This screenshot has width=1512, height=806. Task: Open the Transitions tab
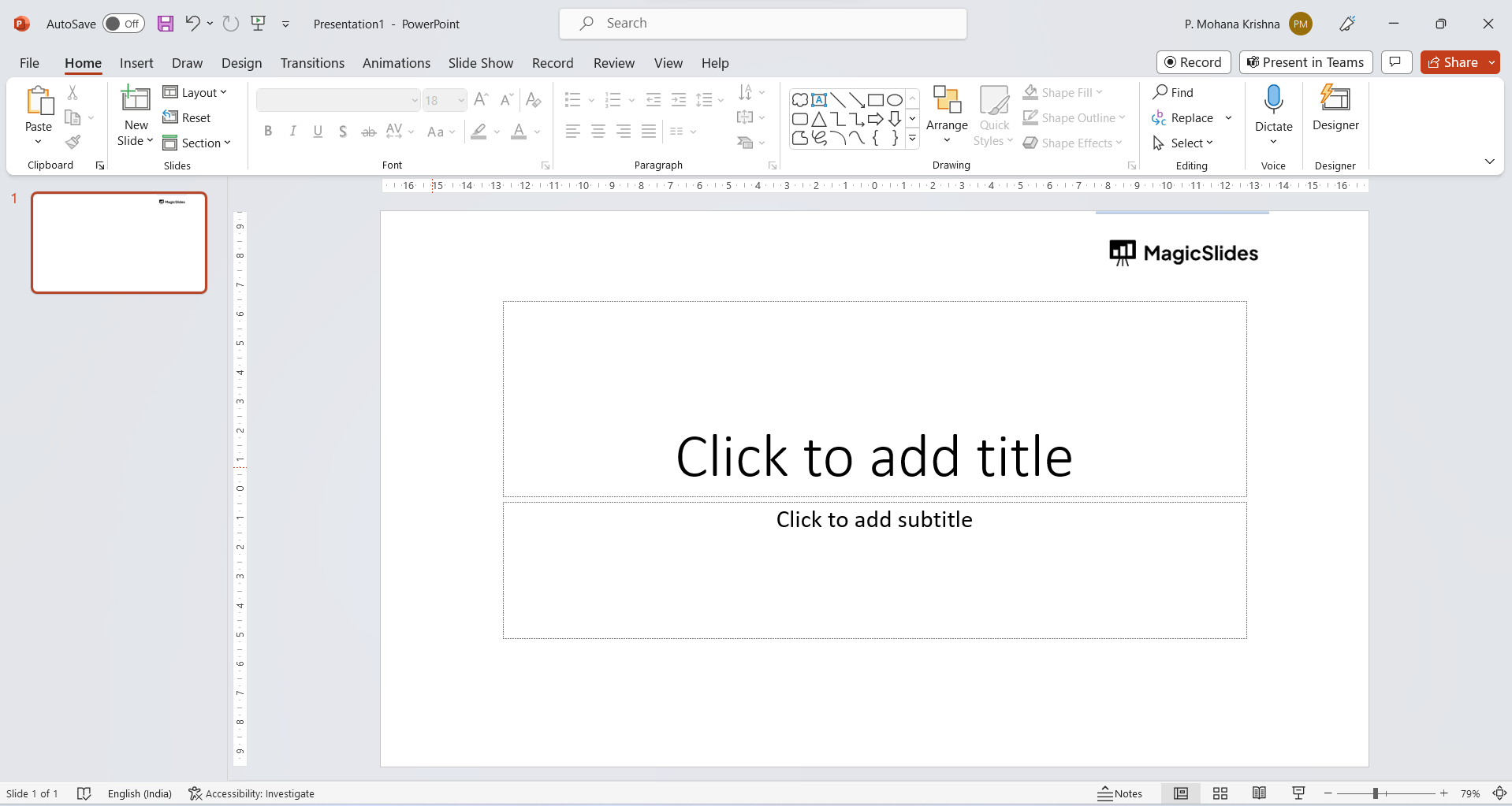pyautogui.click(x=312, y=63)
